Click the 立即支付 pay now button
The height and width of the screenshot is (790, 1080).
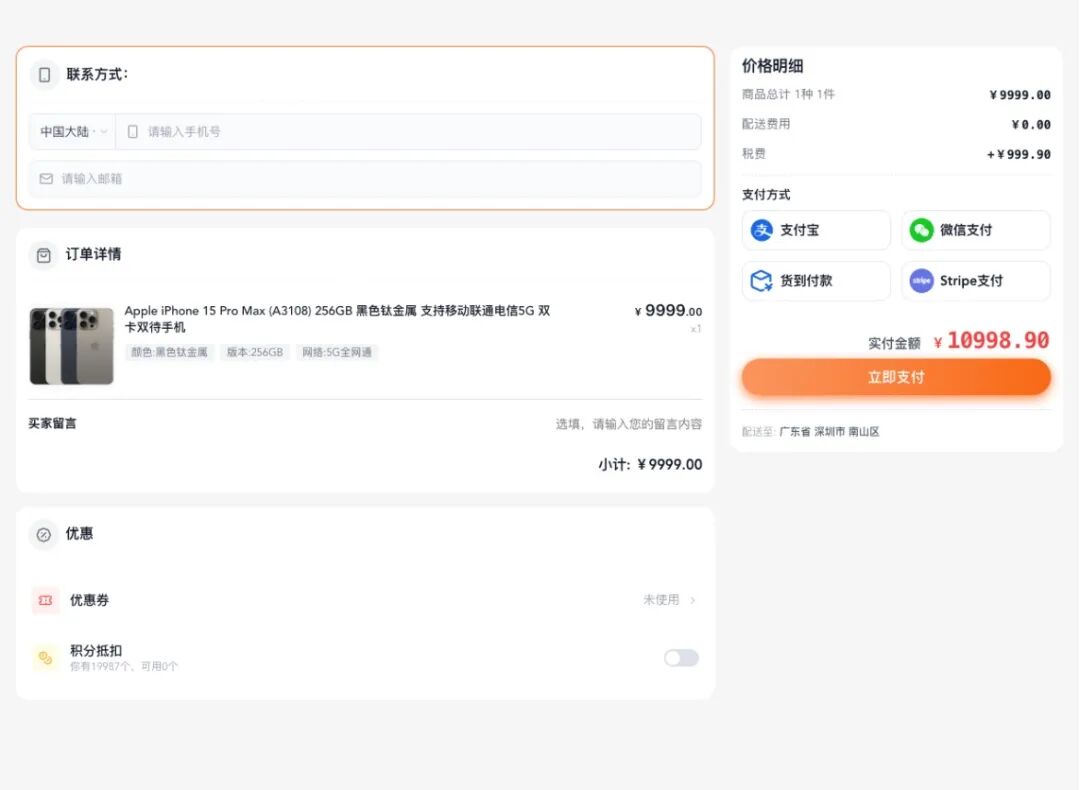895,377
